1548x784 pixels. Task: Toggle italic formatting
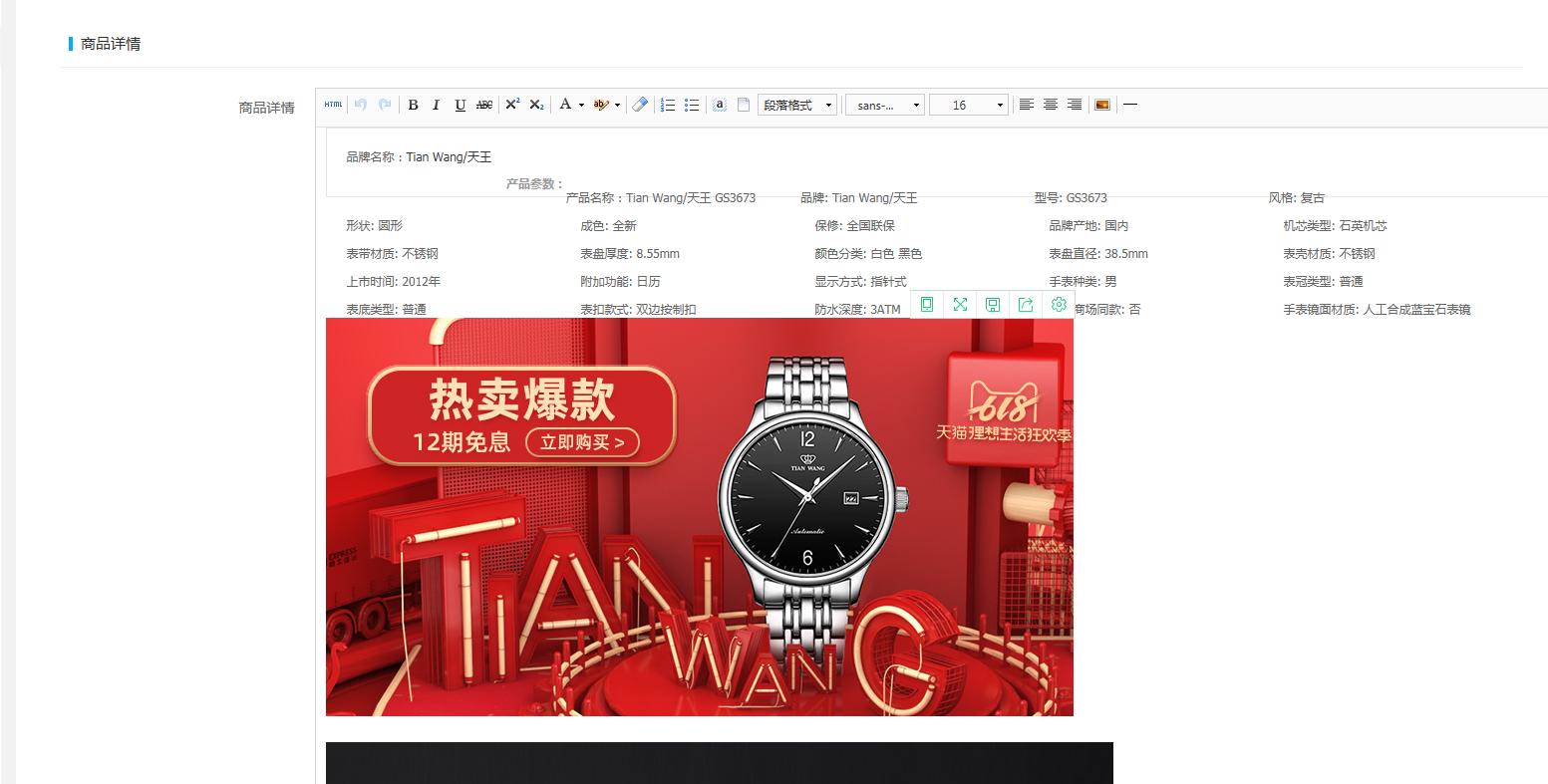[436, 105]
